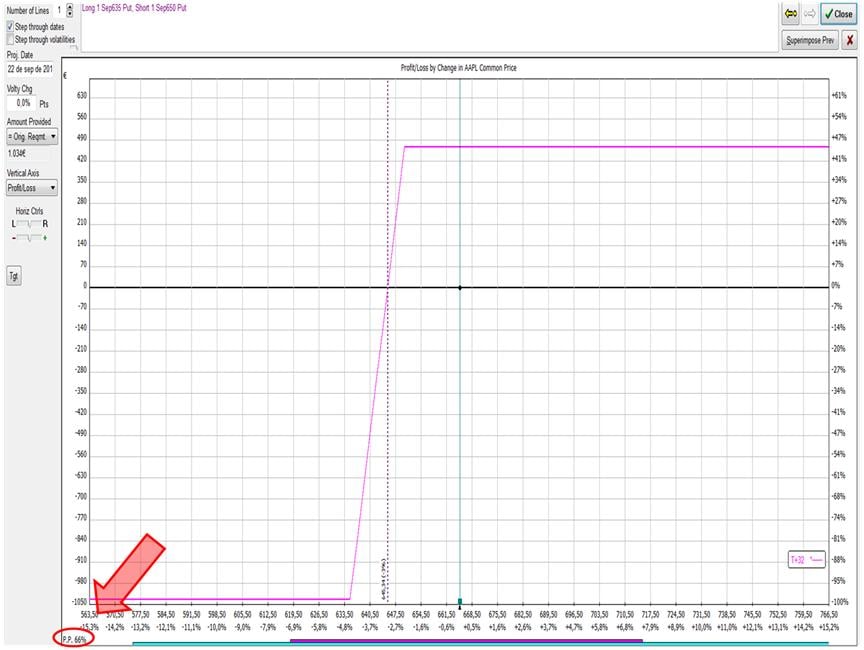Viewport: 864px width, 650px height.
Task: Click the Number of Lines value field
Action: click(x=59, y=10)
